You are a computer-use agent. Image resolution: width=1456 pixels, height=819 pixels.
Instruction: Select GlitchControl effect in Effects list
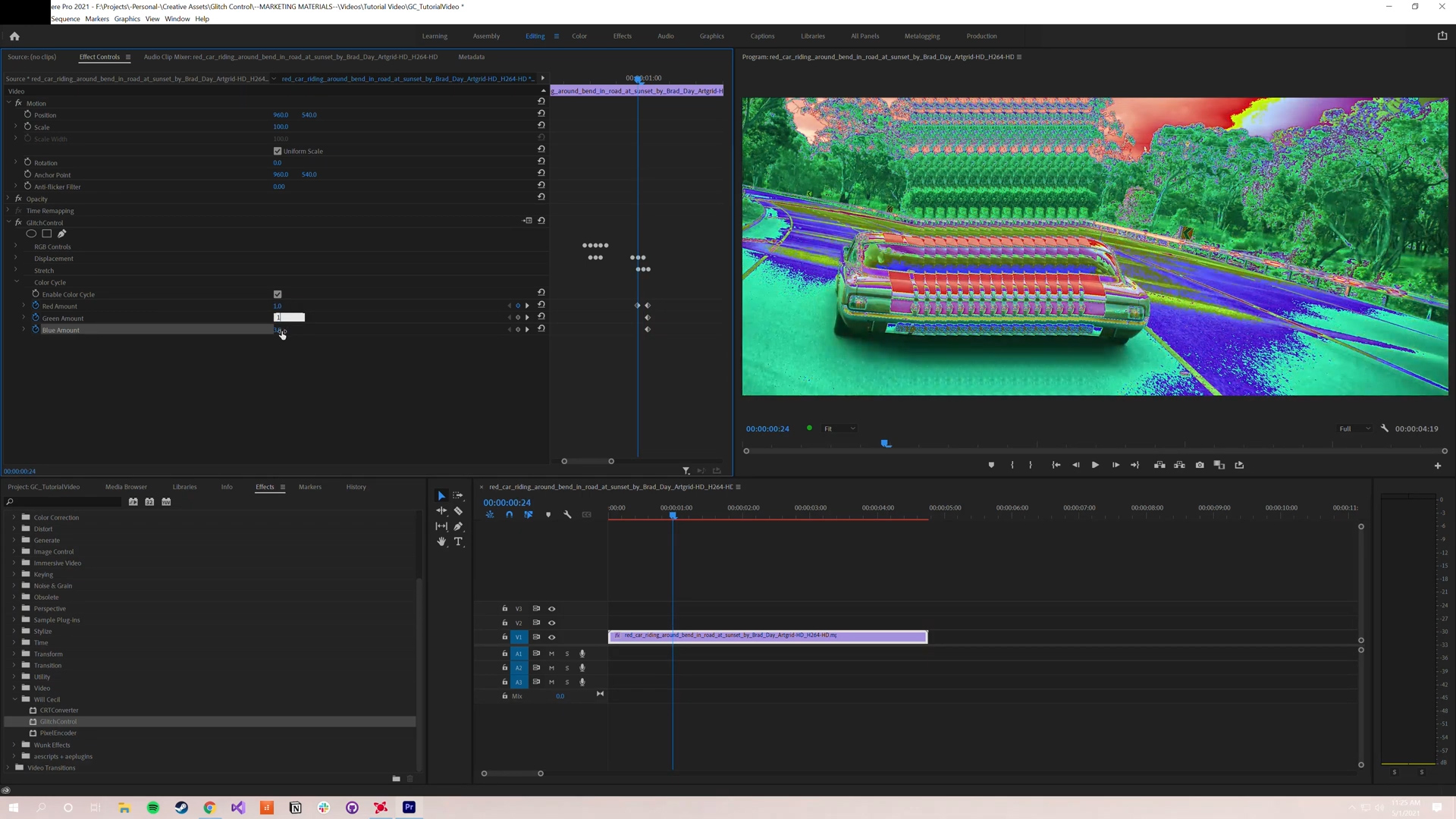click(58, 722)
